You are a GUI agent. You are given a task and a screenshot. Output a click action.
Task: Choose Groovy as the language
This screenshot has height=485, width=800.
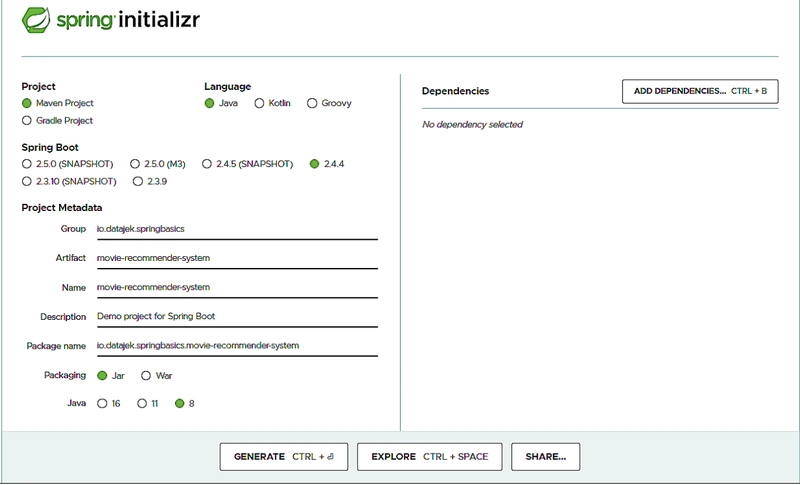tap(313, 103)
